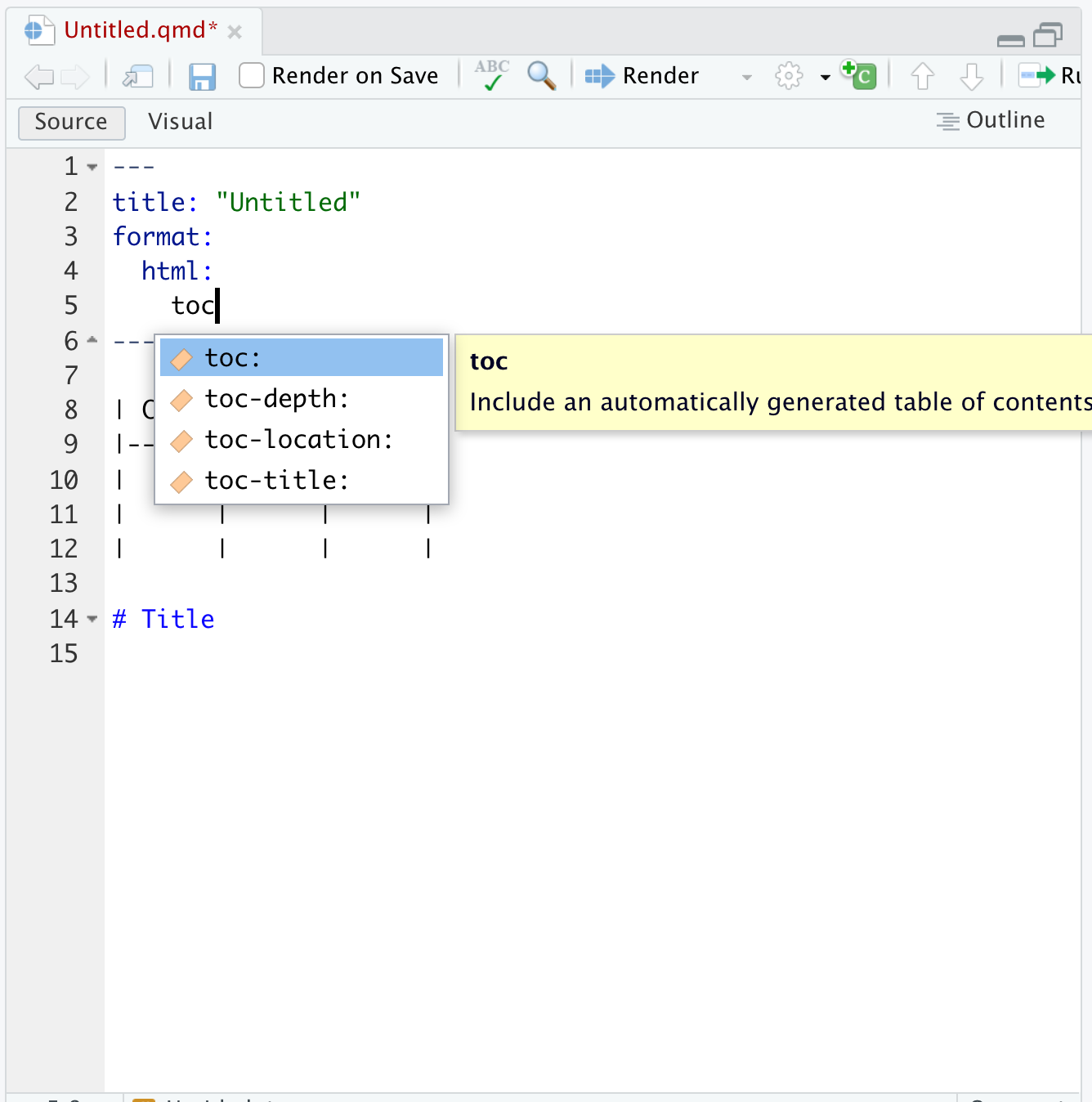
Task: Open document in new window icon
Action: click(137, 75)
